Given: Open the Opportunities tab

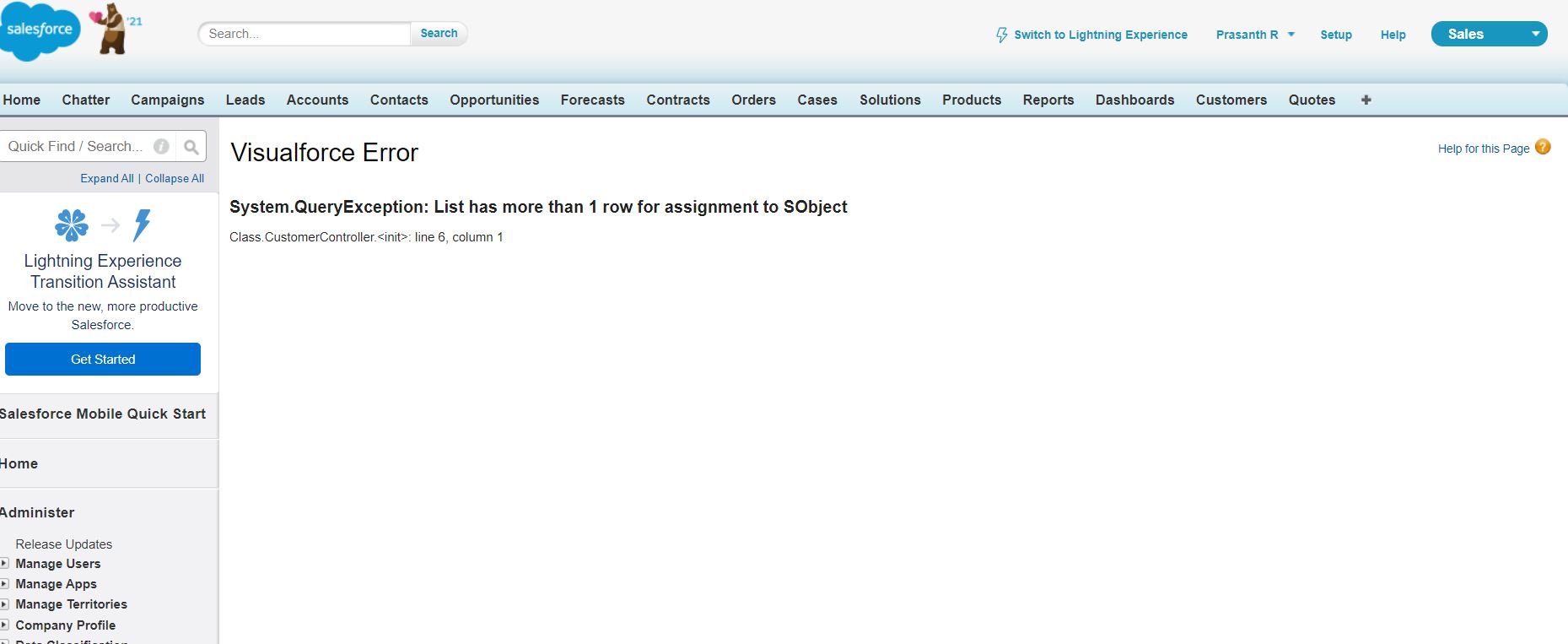Looking at the screenshot, I should pos(494,100).
